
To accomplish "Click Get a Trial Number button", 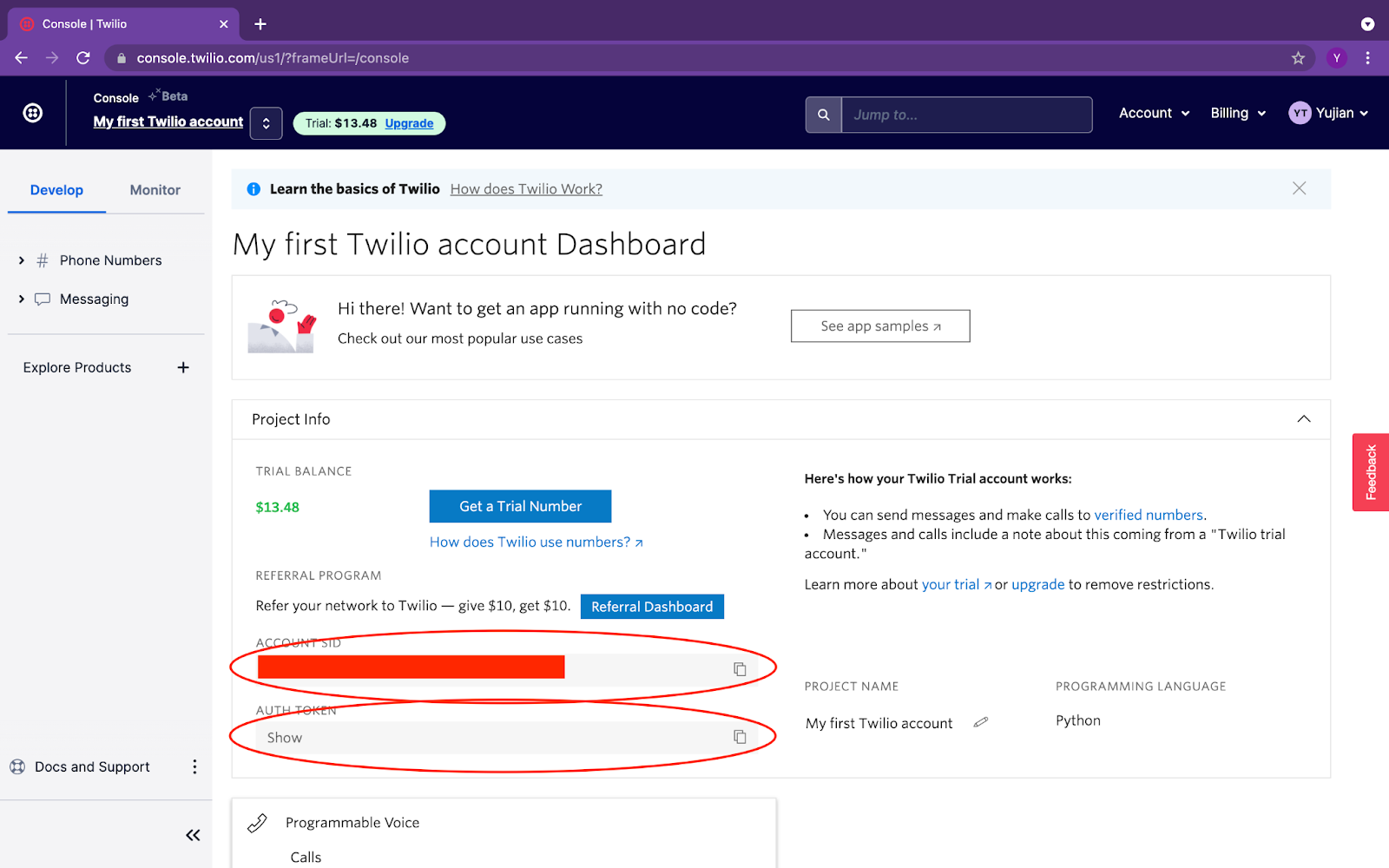I will 520,506.
